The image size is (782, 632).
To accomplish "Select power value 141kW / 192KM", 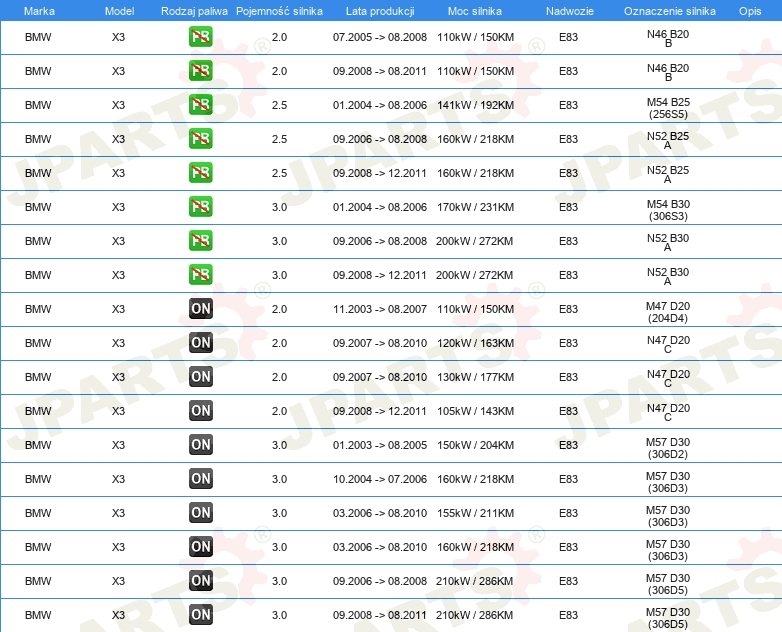I will [475, 105].
